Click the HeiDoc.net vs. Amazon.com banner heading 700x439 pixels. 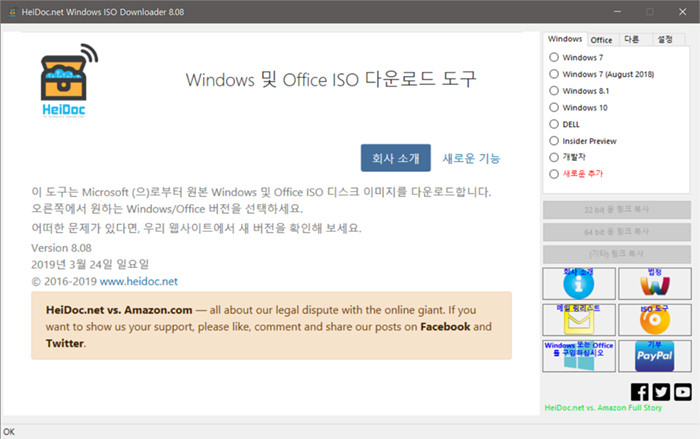[x=119, y=310]
